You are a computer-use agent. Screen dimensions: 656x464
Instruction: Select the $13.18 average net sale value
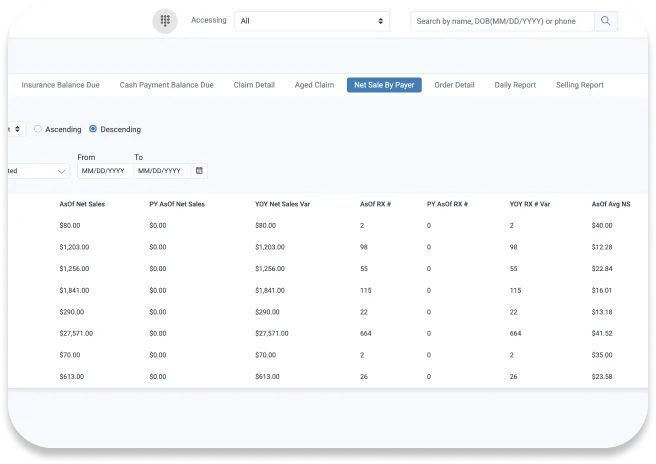pyautogui.click(x=602, y=312)
